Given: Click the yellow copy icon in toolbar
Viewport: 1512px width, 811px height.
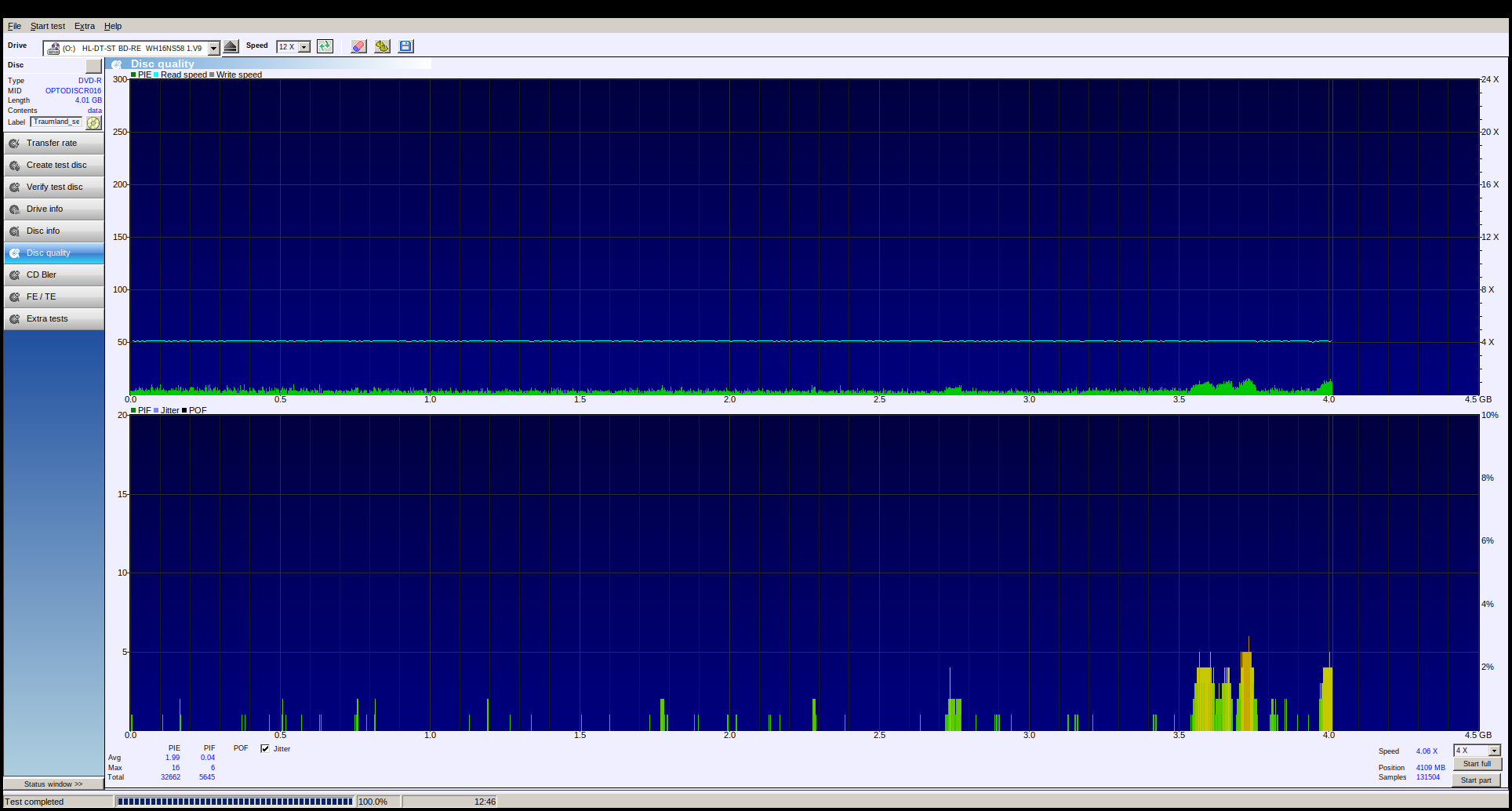Looking at the screenshot, I should 382,46.
